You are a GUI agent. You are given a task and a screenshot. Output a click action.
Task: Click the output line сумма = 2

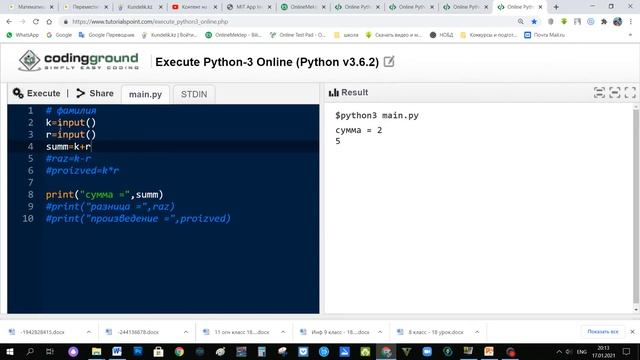[x=359, y=130]
